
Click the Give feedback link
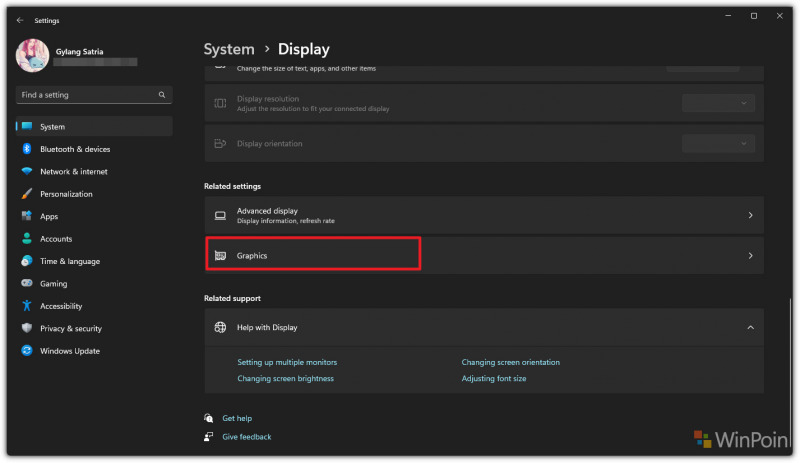click(x=247, y=437)
